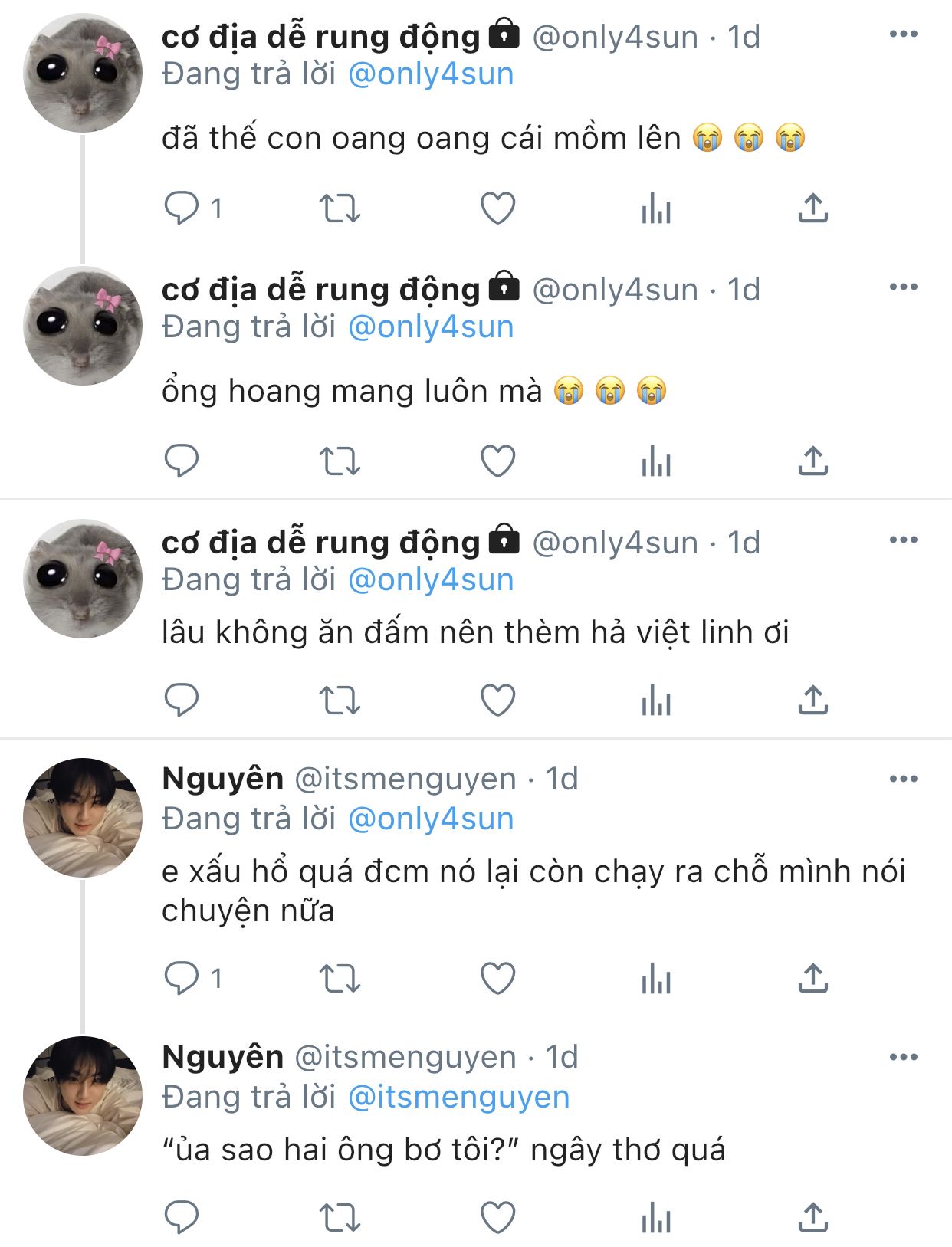Share the "ổng hoang mang luôn mà" tweet
The image size is (952, 1247).
(x=813, y=461)
